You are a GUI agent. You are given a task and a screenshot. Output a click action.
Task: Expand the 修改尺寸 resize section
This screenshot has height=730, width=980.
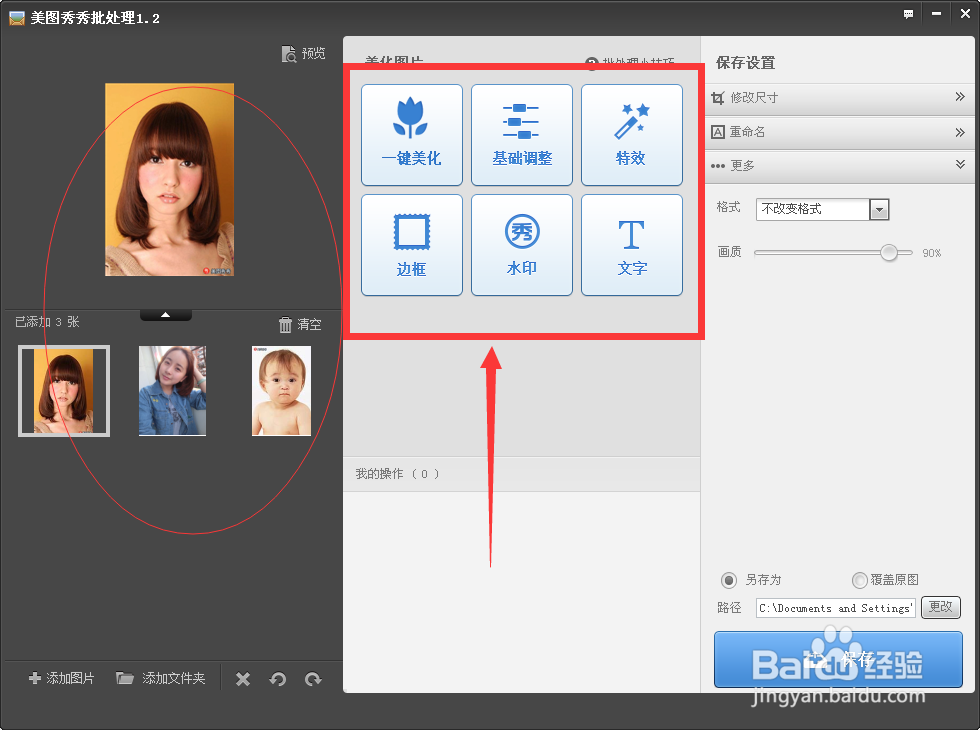[839, 98]
